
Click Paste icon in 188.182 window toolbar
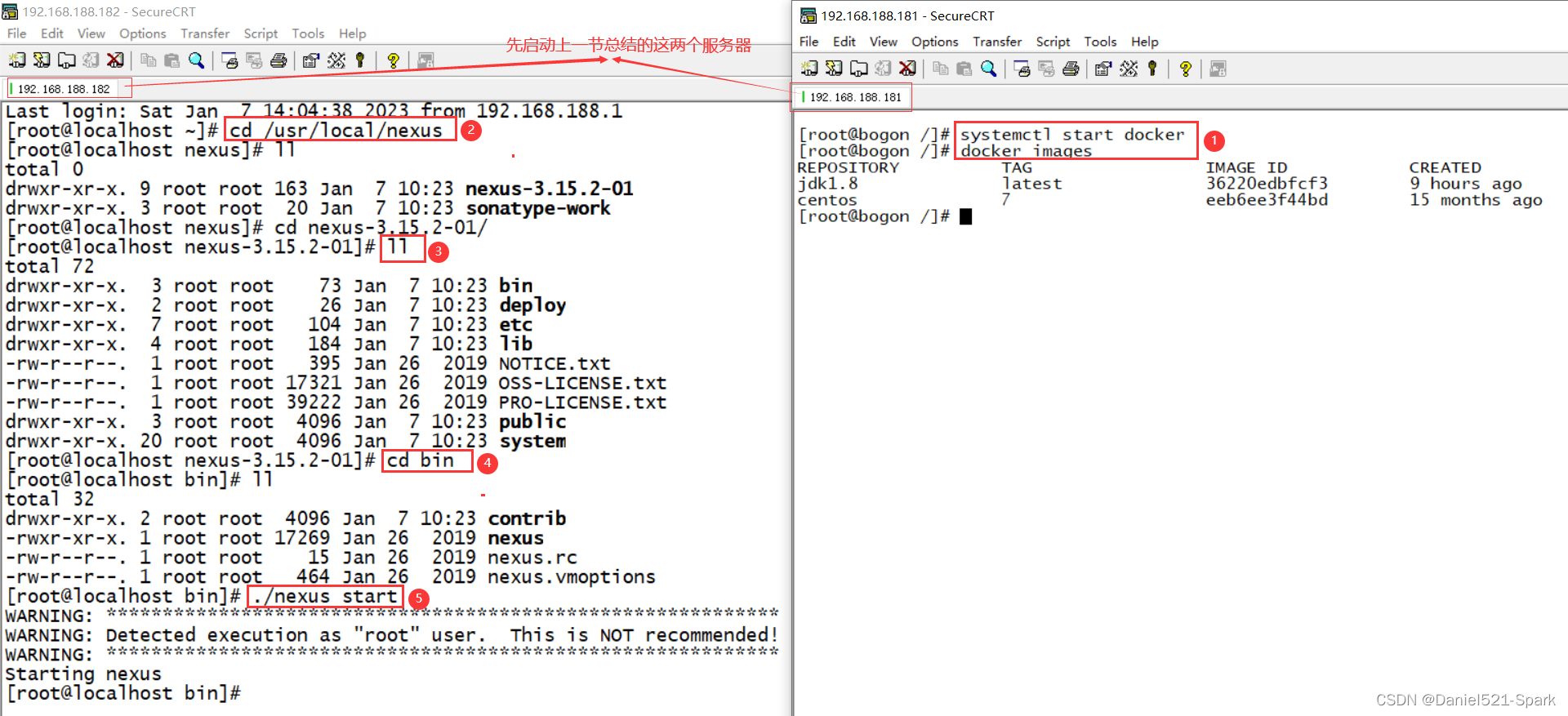(171, 60)
